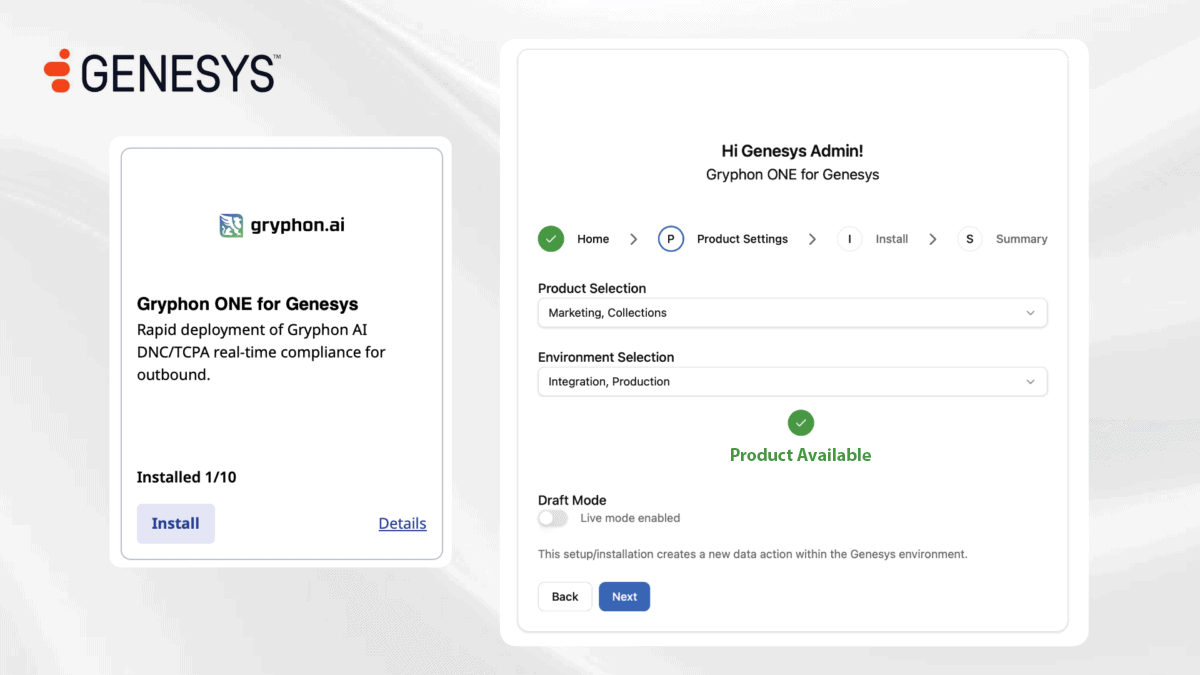Click the green Home step checkmark
Screen dimensions: 1200x675
point(551,239)
